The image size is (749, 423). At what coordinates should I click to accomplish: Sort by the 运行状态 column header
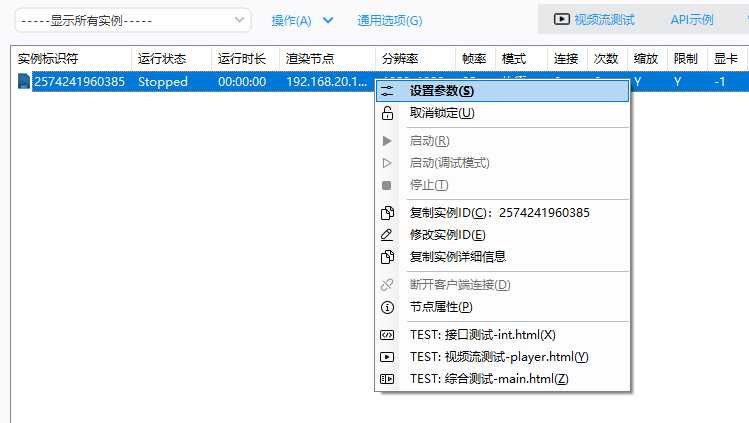pos(163,59)
